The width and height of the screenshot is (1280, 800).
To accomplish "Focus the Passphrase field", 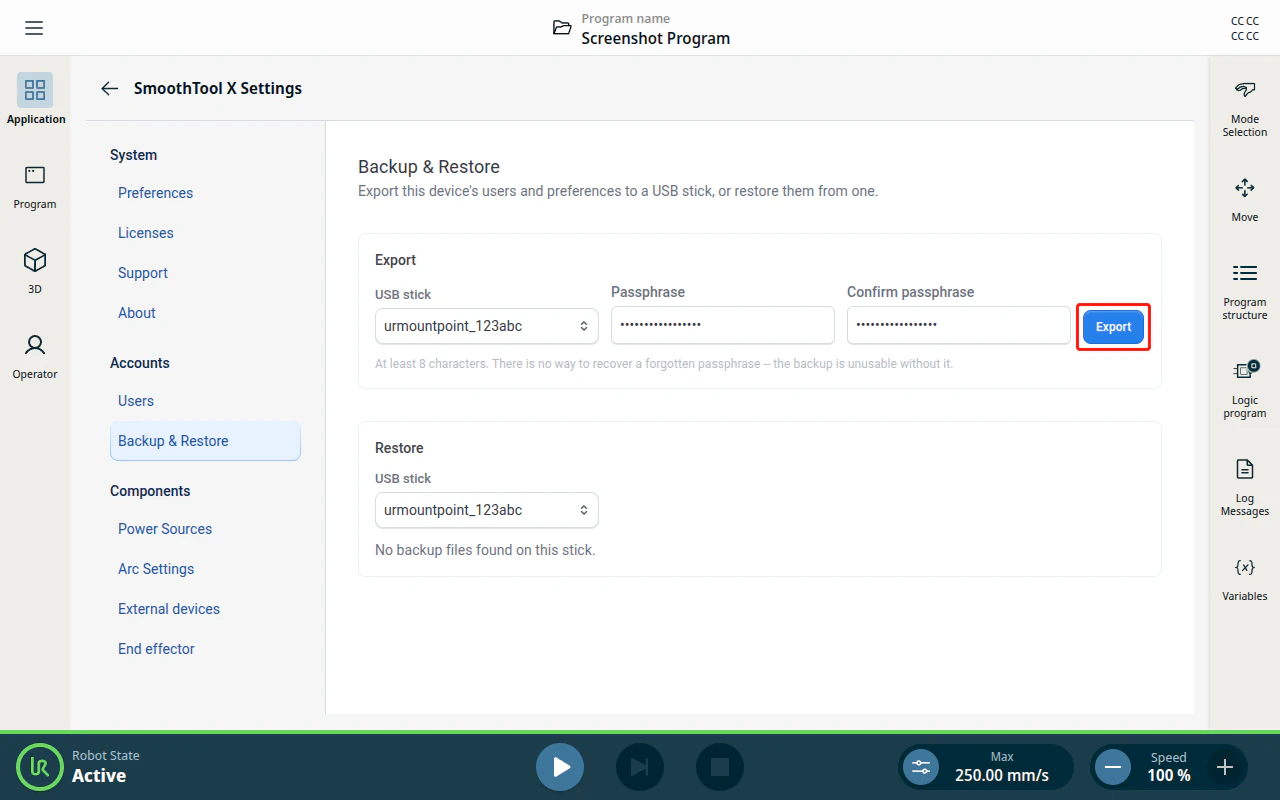I will [723, 325].
